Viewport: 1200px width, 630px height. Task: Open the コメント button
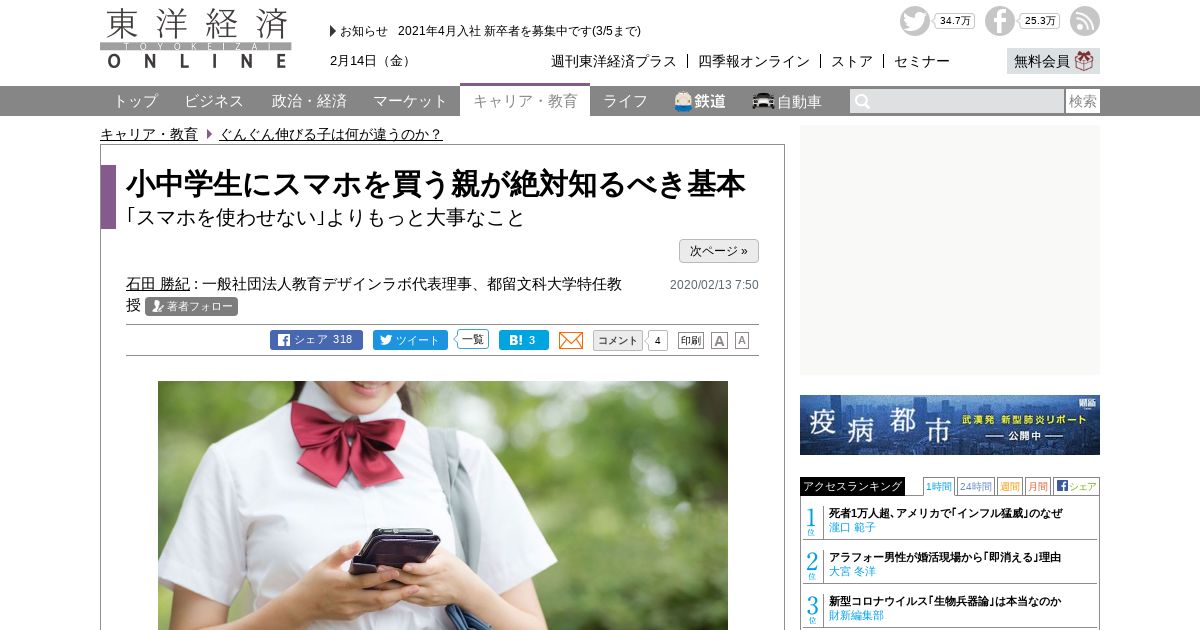(618, 340)
